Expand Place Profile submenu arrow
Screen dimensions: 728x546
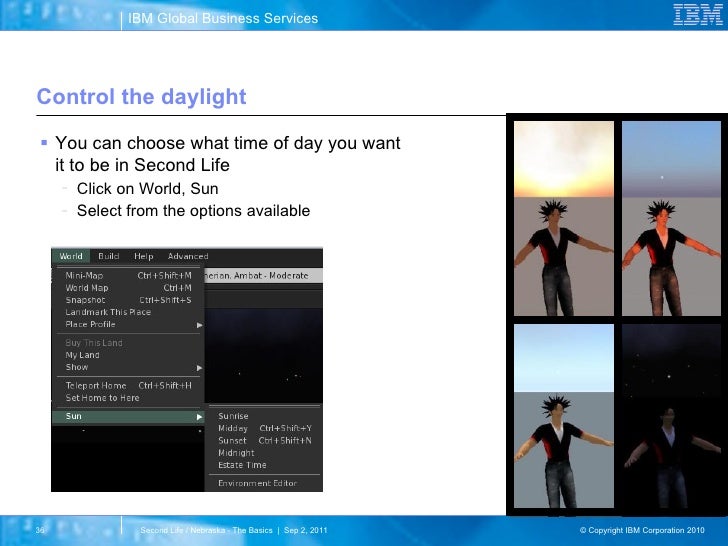click(199, 325)
